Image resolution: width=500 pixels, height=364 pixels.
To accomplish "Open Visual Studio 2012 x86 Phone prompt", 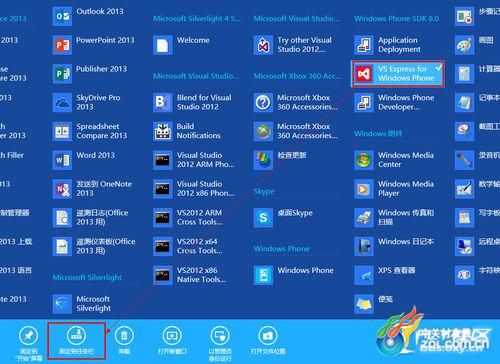I will [x=194, y=189].
